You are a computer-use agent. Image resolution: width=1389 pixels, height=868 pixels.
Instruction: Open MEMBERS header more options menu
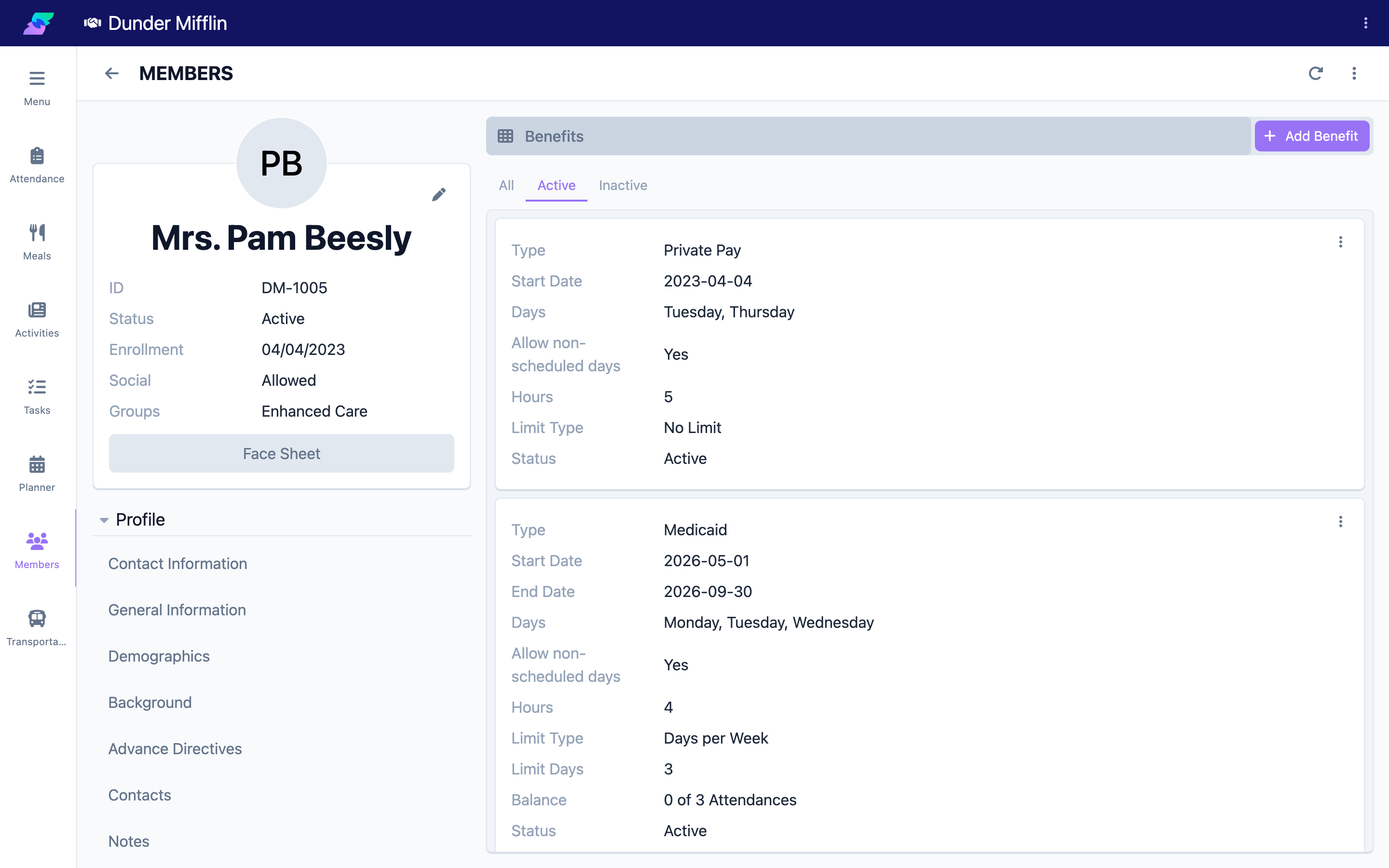pos(1354,73)
